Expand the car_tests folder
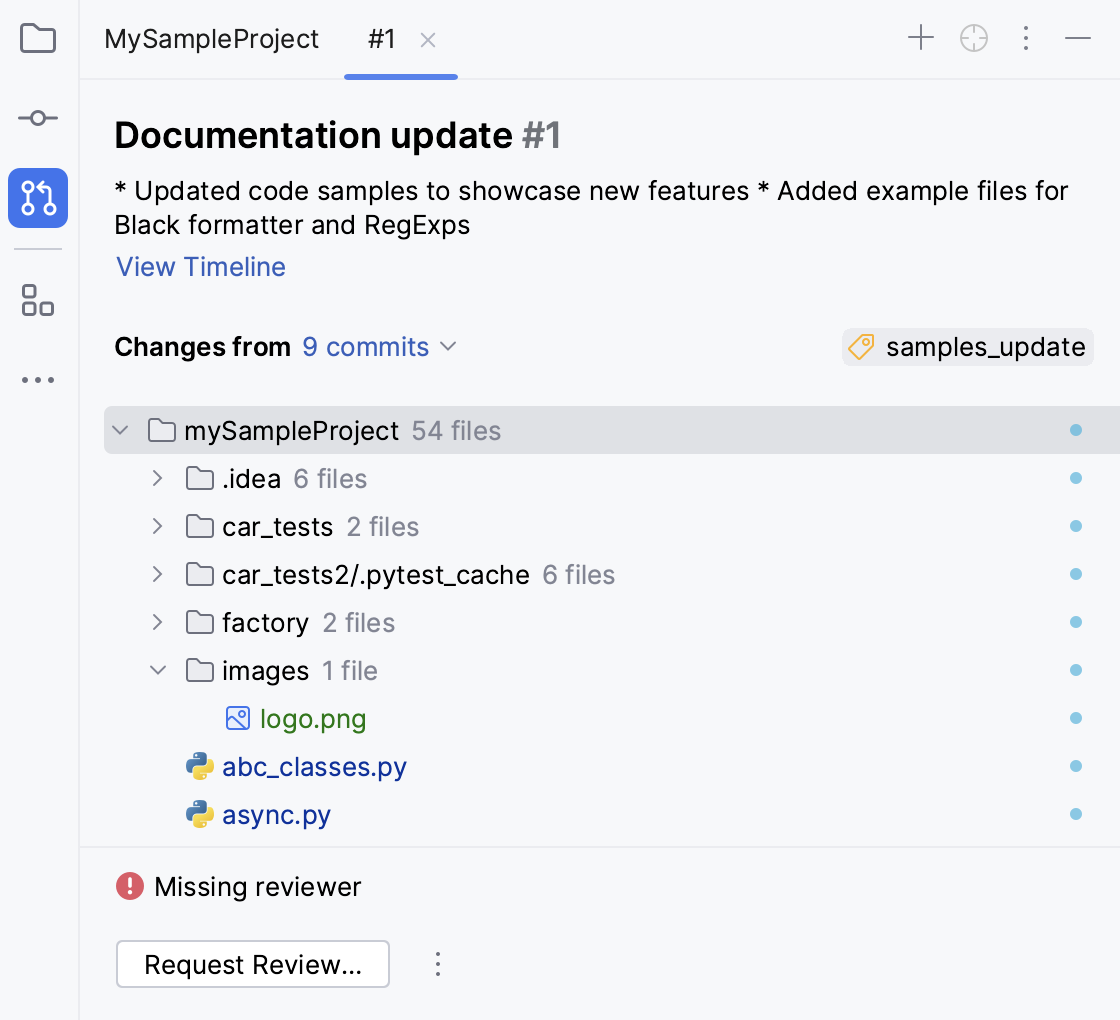 coord(157,526)
